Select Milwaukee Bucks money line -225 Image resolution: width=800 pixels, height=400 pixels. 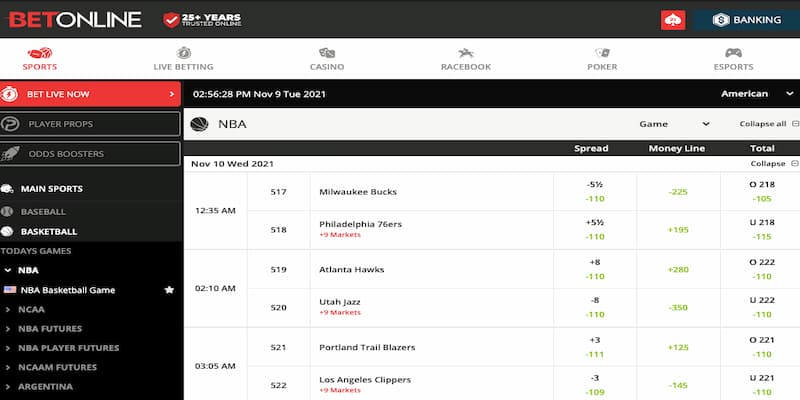tap(678, 191)
